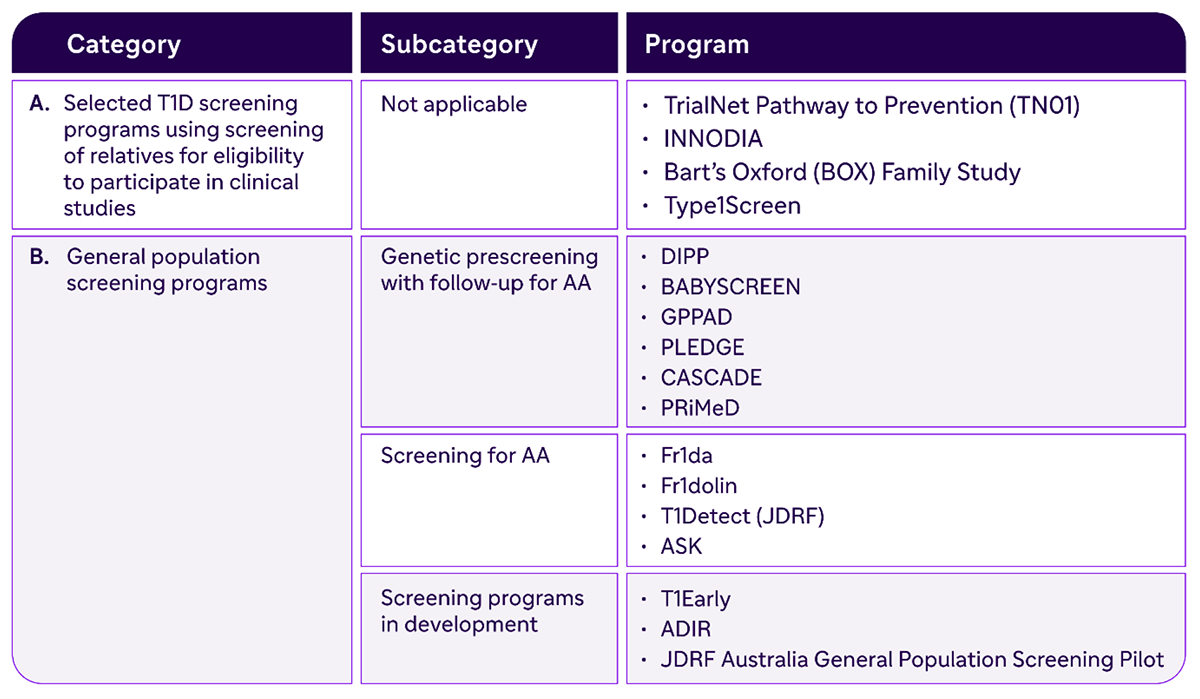
Task: Click the DIPP program entry
Action: [x=685, y=257]
